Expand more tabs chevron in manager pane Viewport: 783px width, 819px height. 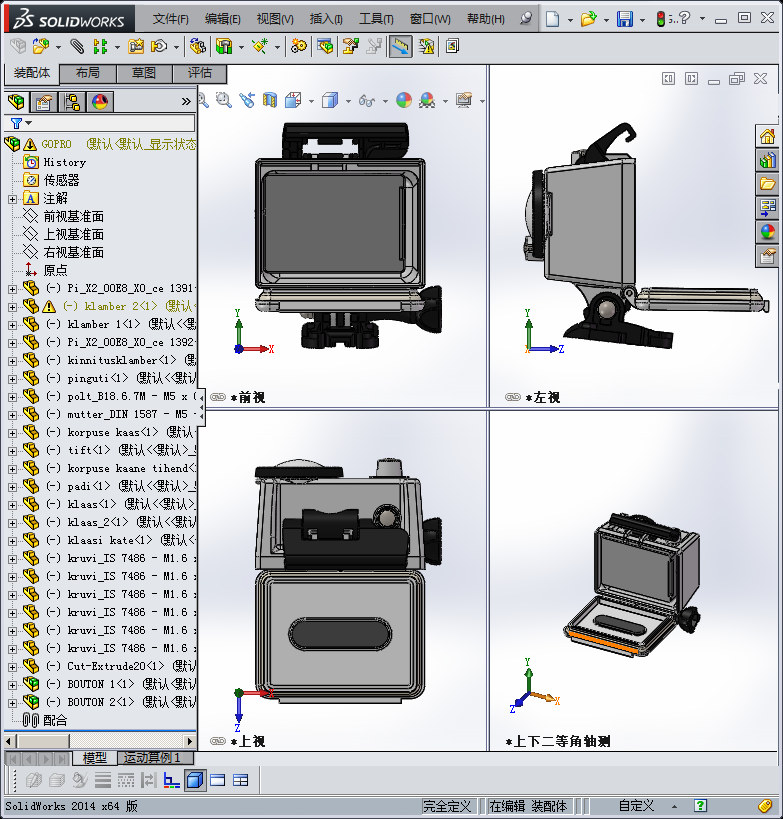(186, 102)
